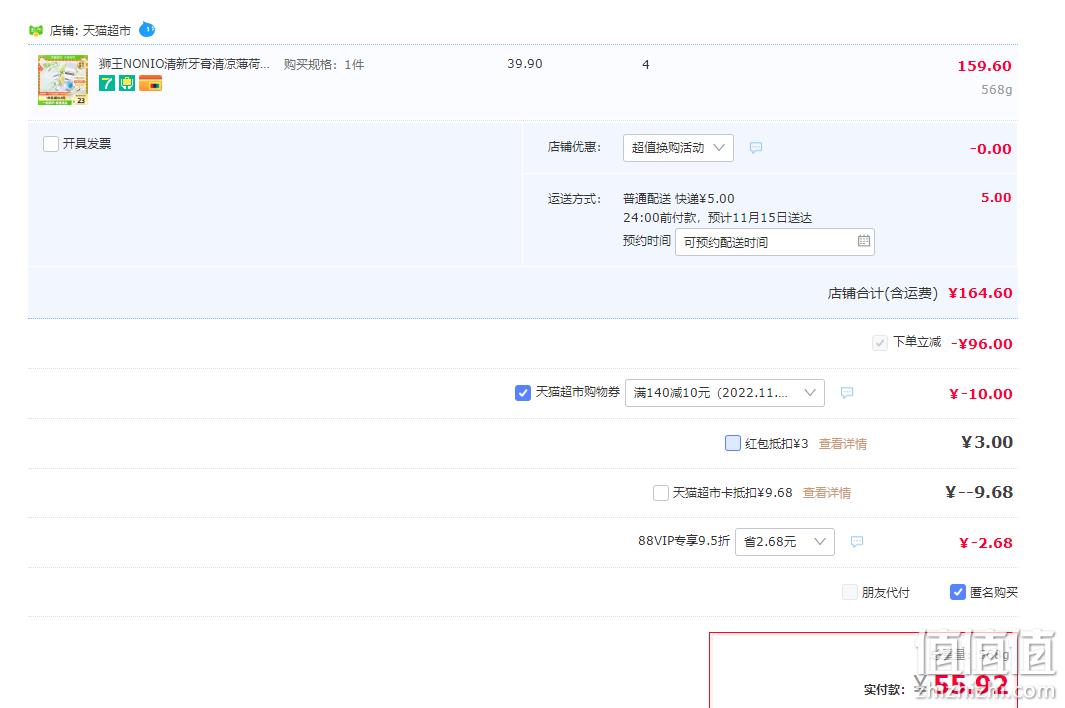Open 查看详情 for 红包抵扣
Image resolution: width=1065 pixels, height=708 pixels.
coord(842,444)
